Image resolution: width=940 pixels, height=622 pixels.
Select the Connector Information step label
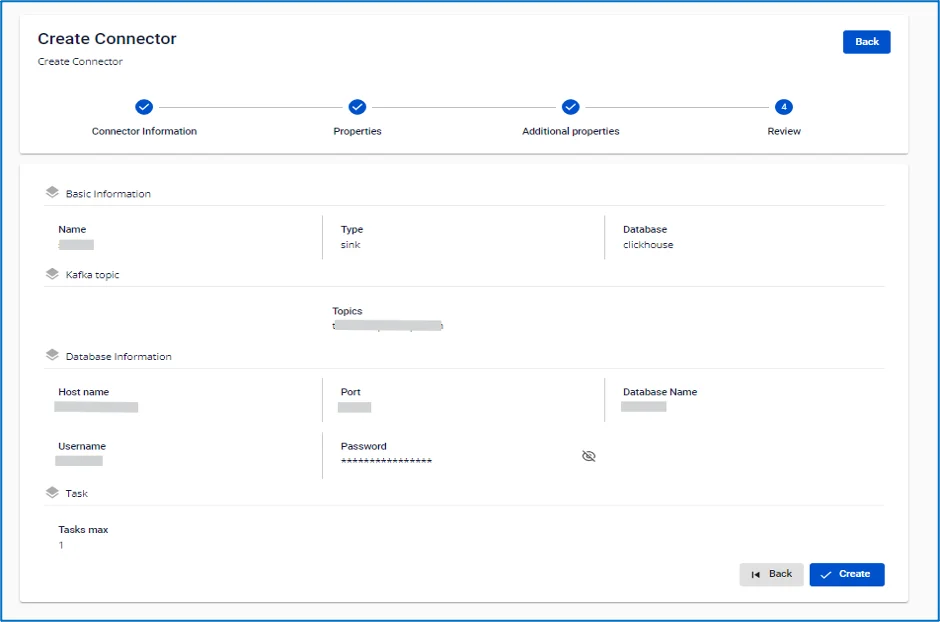coord(144,131)
